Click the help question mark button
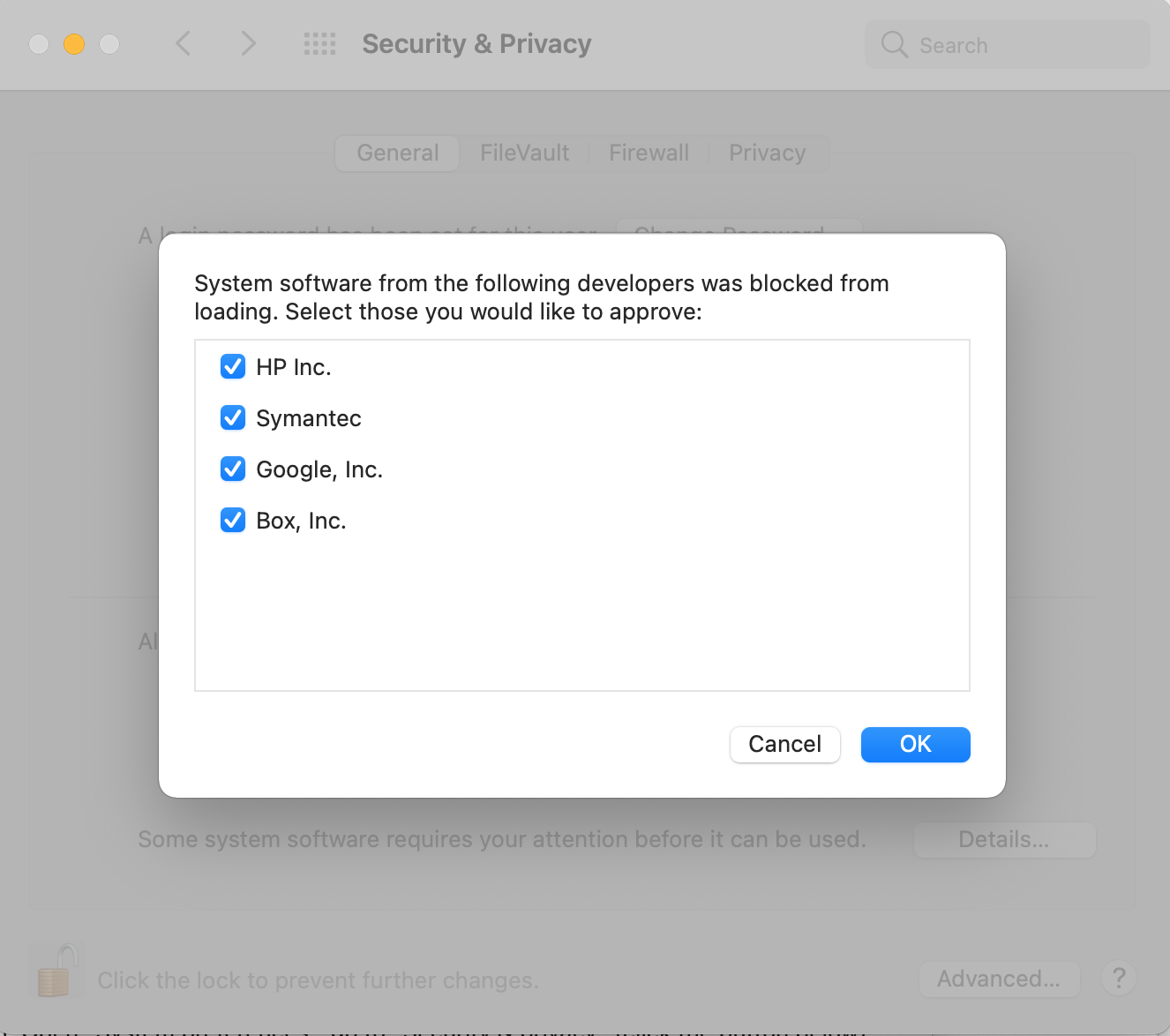The height and width of the screenshot is (1036, 1170). 1118,978
